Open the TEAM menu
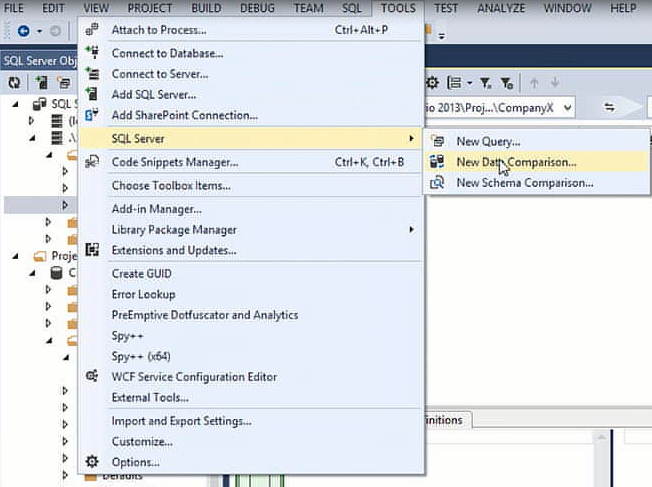The height and width of the screenshot is (487, 652). click(x=308, y=8)
